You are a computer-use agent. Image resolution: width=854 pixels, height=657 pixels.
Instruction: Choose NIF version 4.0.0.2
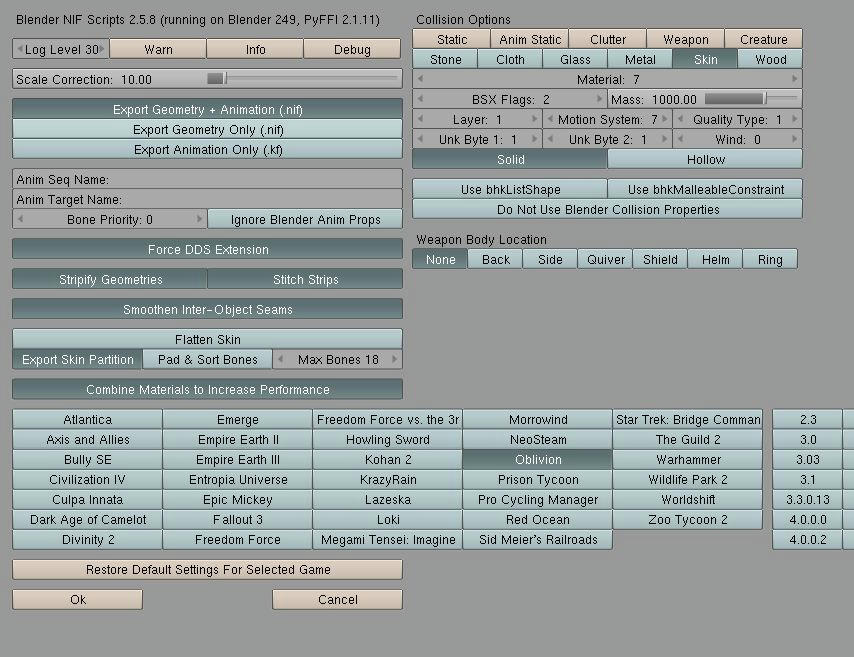[808, 539]
